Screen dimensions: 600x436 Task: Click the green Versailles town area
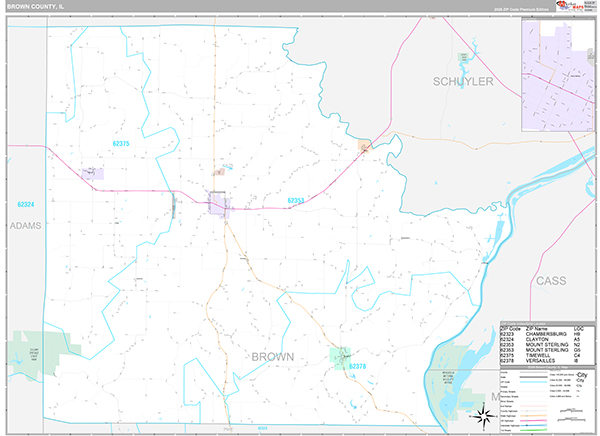tap(340, 358)
